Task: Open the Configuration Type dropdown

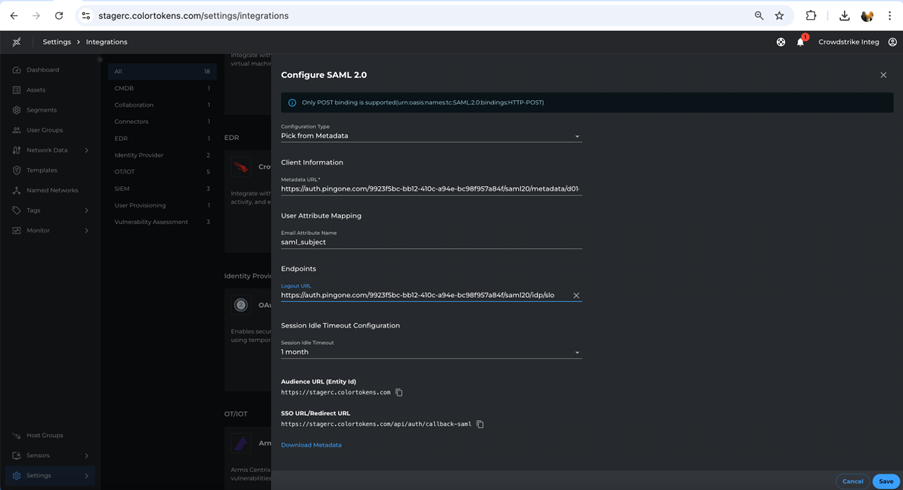Action: [x=431, y=136]
